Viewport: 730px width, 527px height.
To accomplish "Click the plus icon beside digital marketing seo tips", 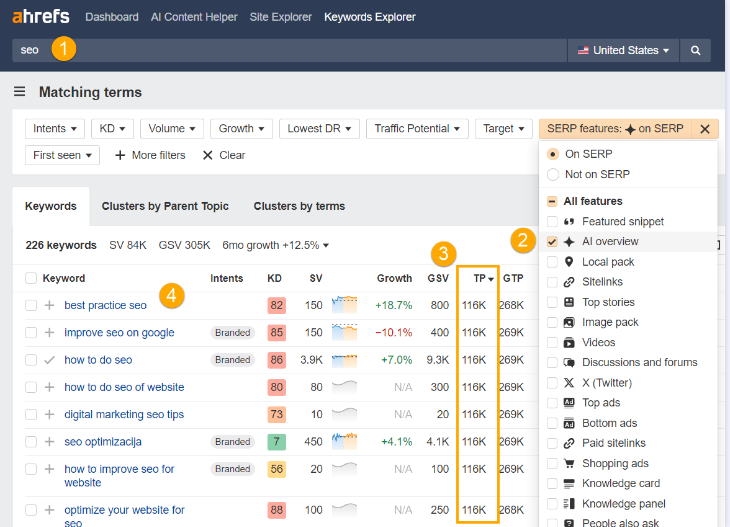I will point(49,414).
